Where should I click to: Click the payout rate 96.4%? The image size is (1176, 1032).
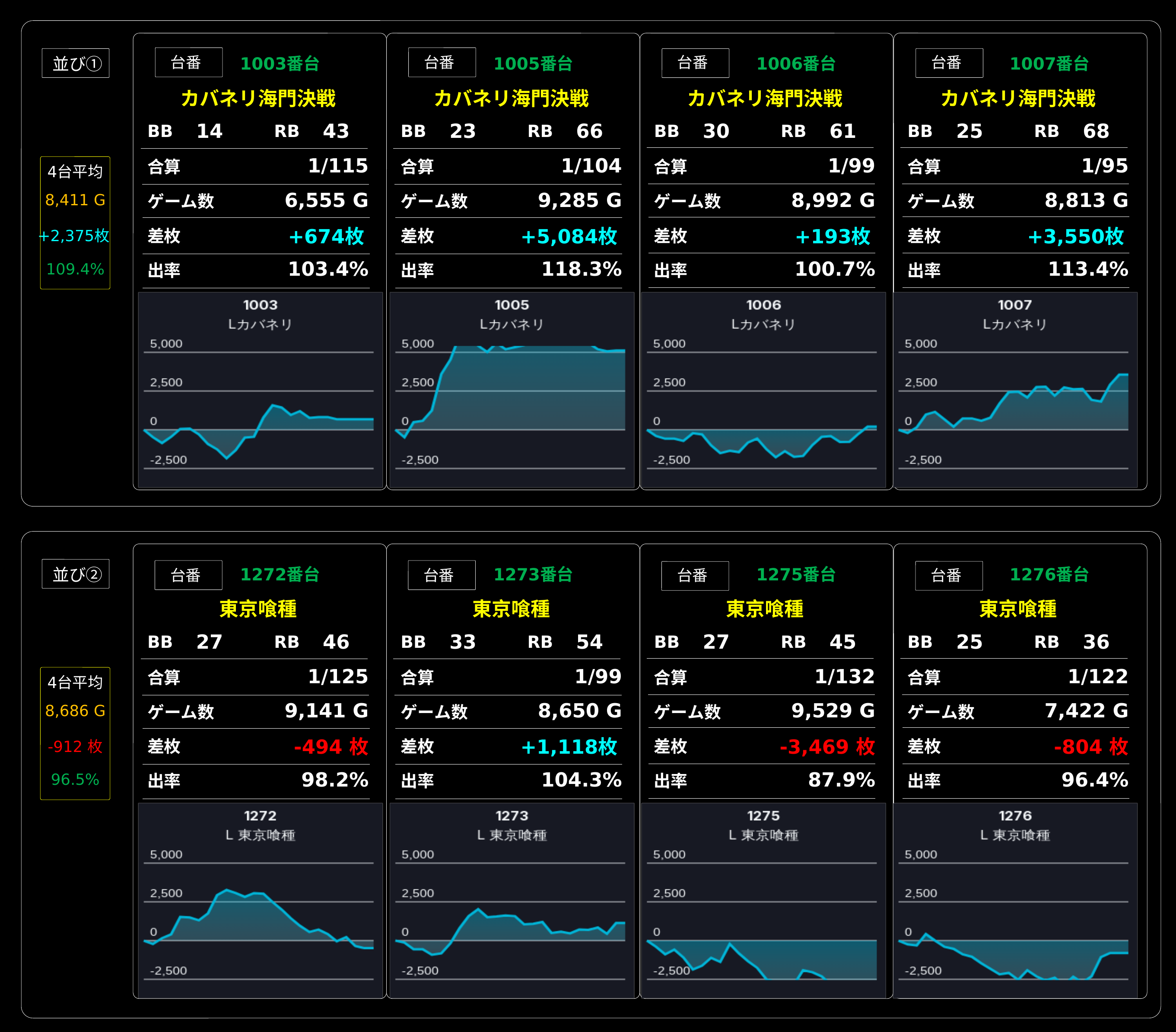tap(1094, 780)
